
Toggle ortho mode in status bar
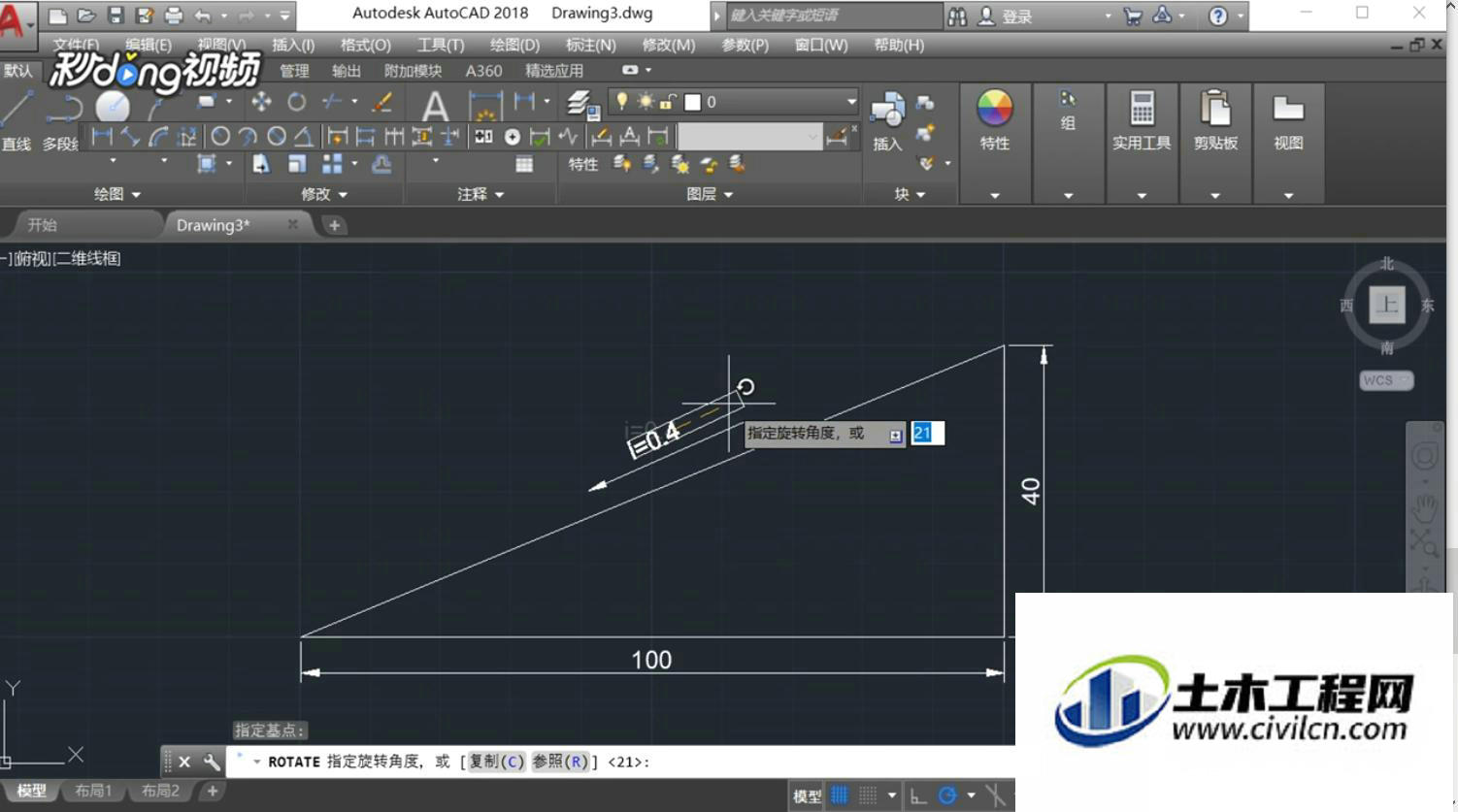click(918, 796)
